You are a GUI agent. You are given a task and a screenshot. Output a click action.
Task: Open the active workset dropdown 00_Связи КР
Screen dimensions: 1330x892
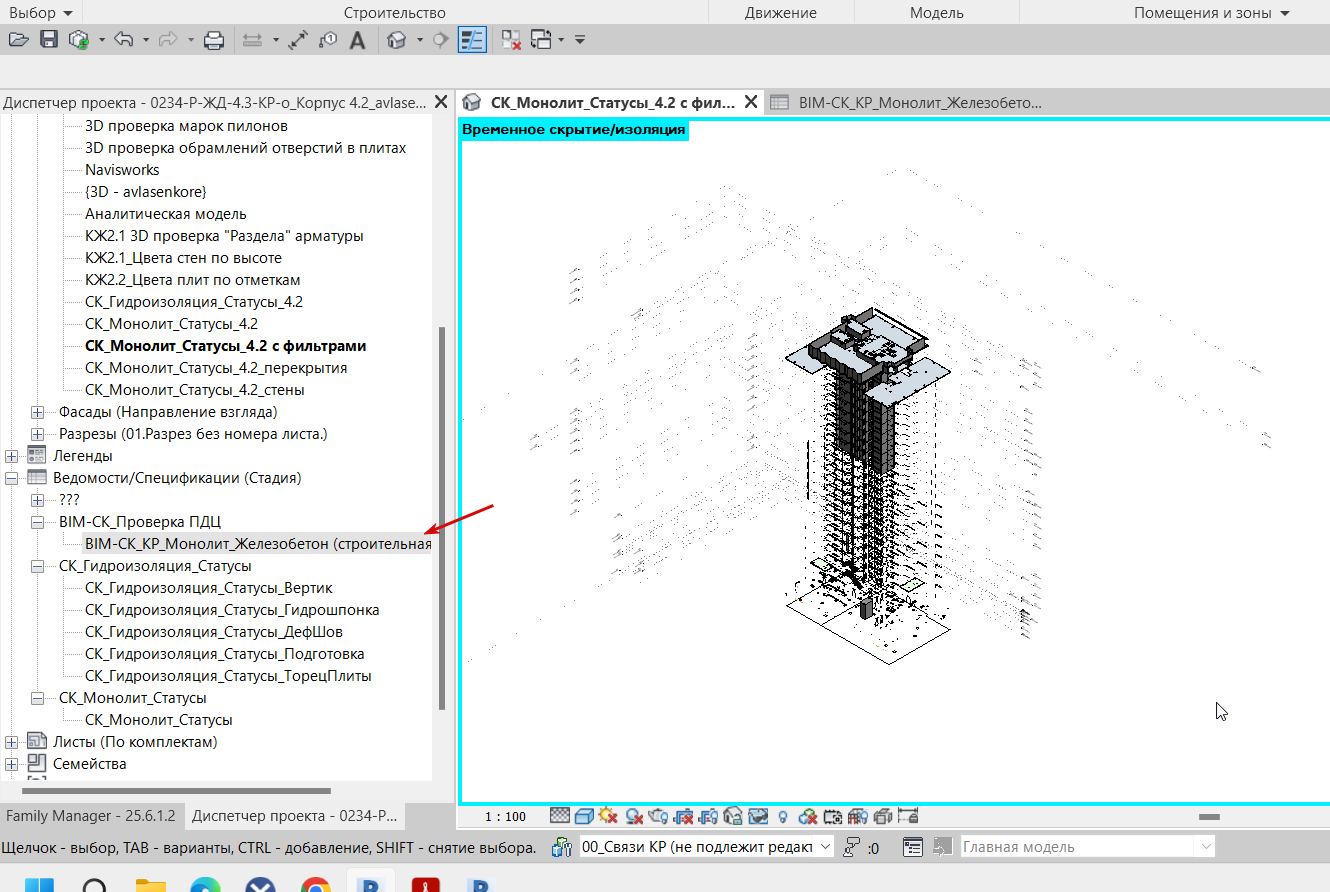(706, 847)
